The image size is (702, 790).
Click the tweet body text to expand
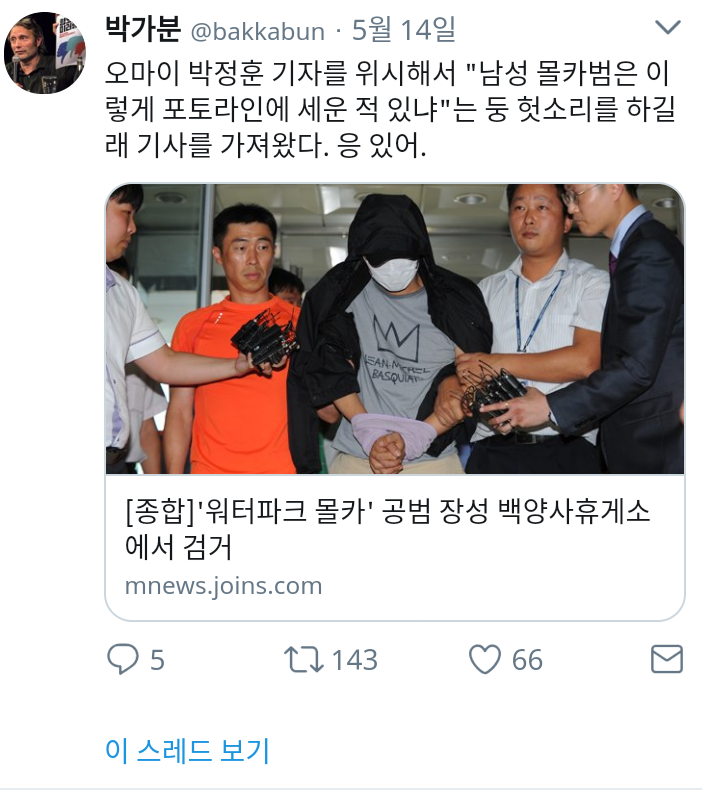tap(390, 109)
